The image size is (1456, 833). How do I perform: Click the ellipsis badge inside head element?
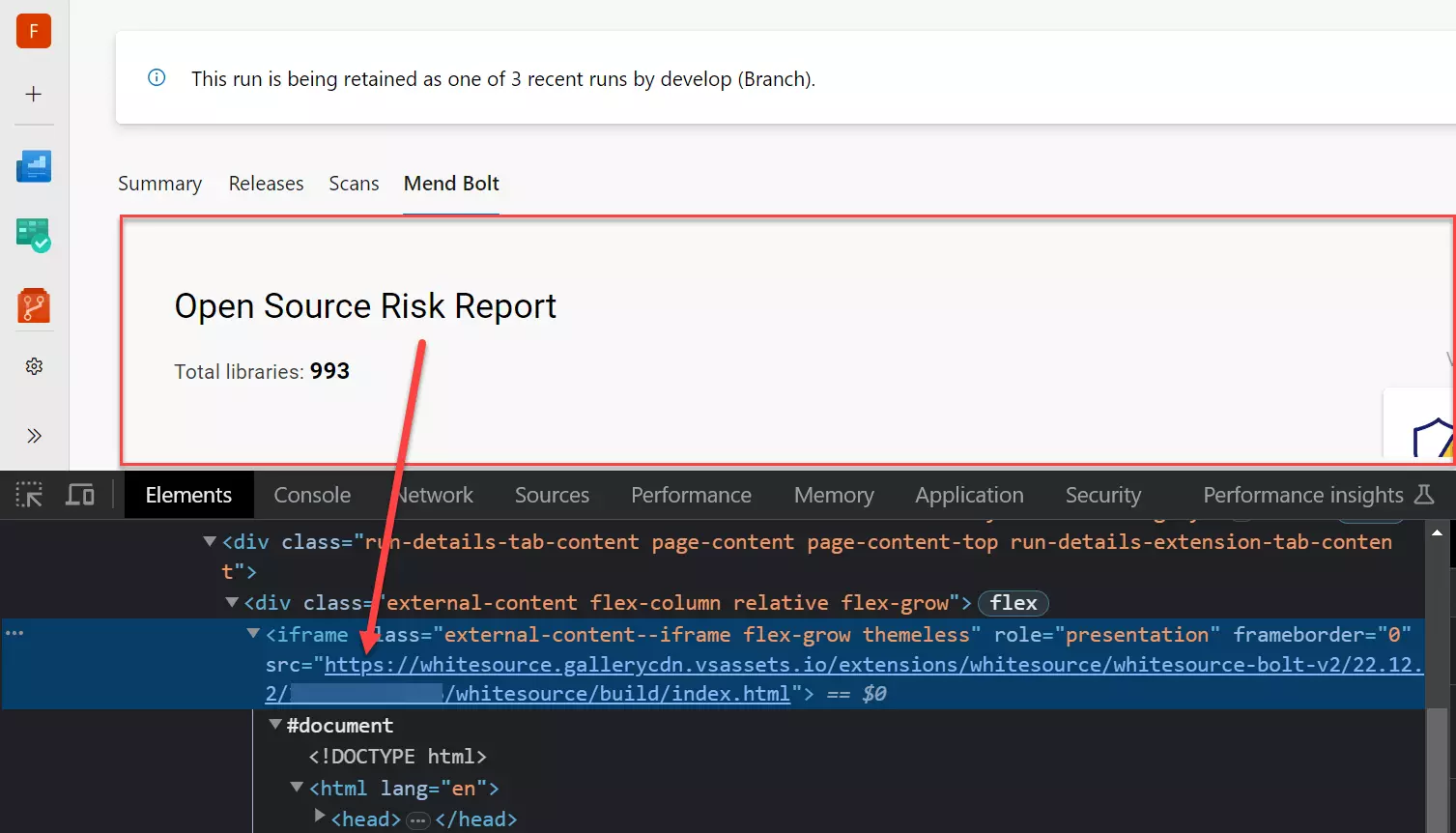click(x=417, y=820)
